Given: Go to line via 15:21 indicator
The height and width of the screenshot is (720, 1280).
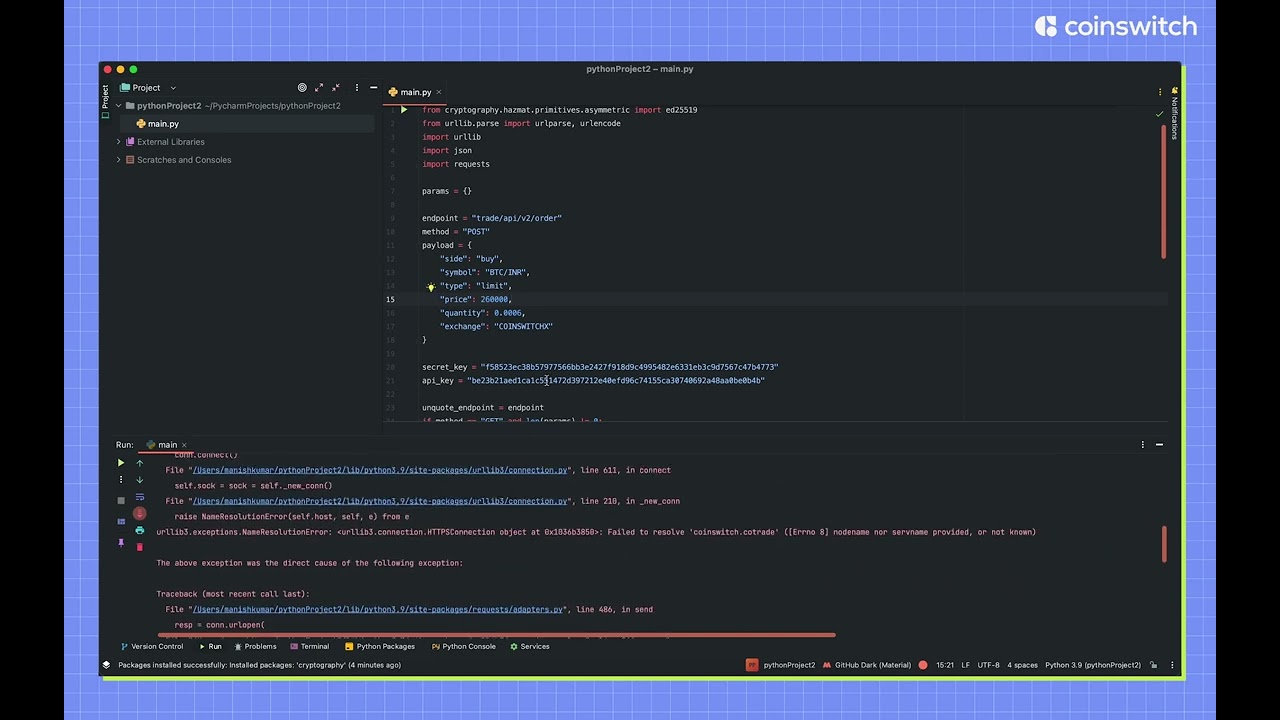Looking at the screenshot, I should (x=944, y=665).
